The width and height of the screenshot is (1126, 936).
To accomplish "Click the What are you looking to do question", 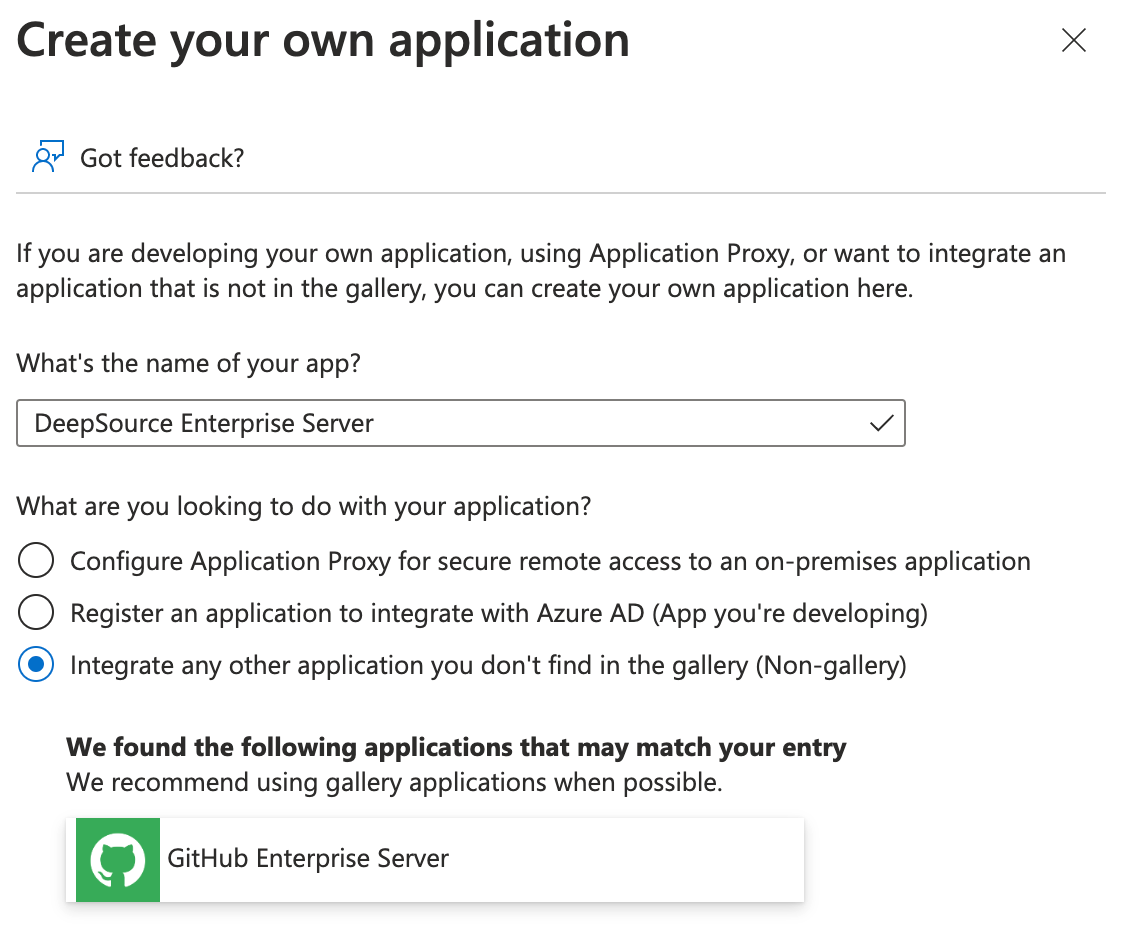I will pyautogui.click(x=304, y=506).
